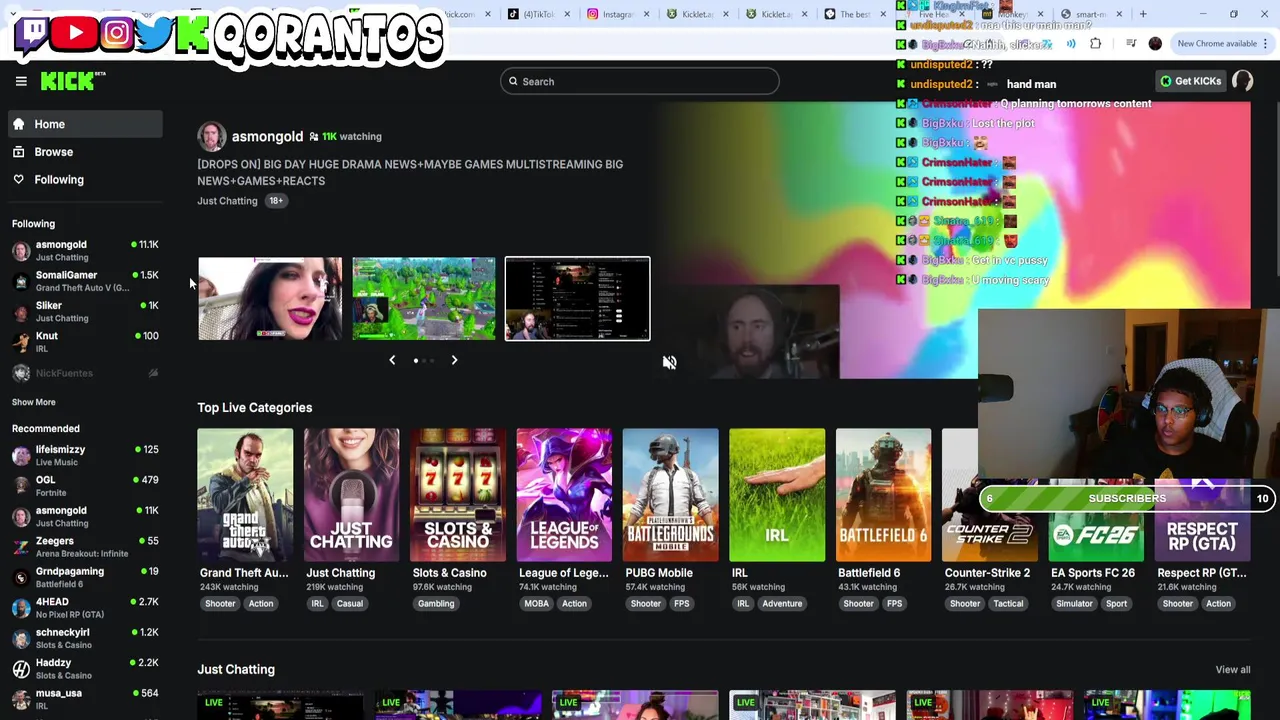Click the Just Chatting section heading

pyautogui.click(x=236, y=670)
